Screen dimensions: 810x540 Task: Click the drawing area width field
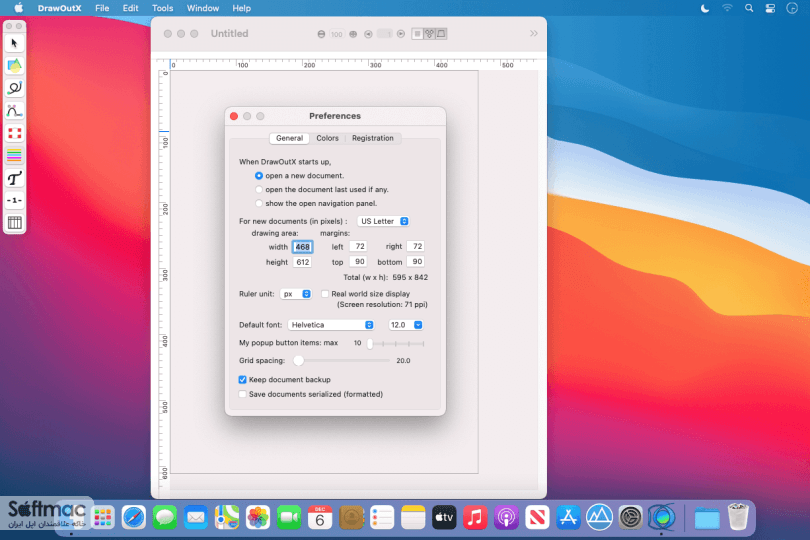(302, 247)
